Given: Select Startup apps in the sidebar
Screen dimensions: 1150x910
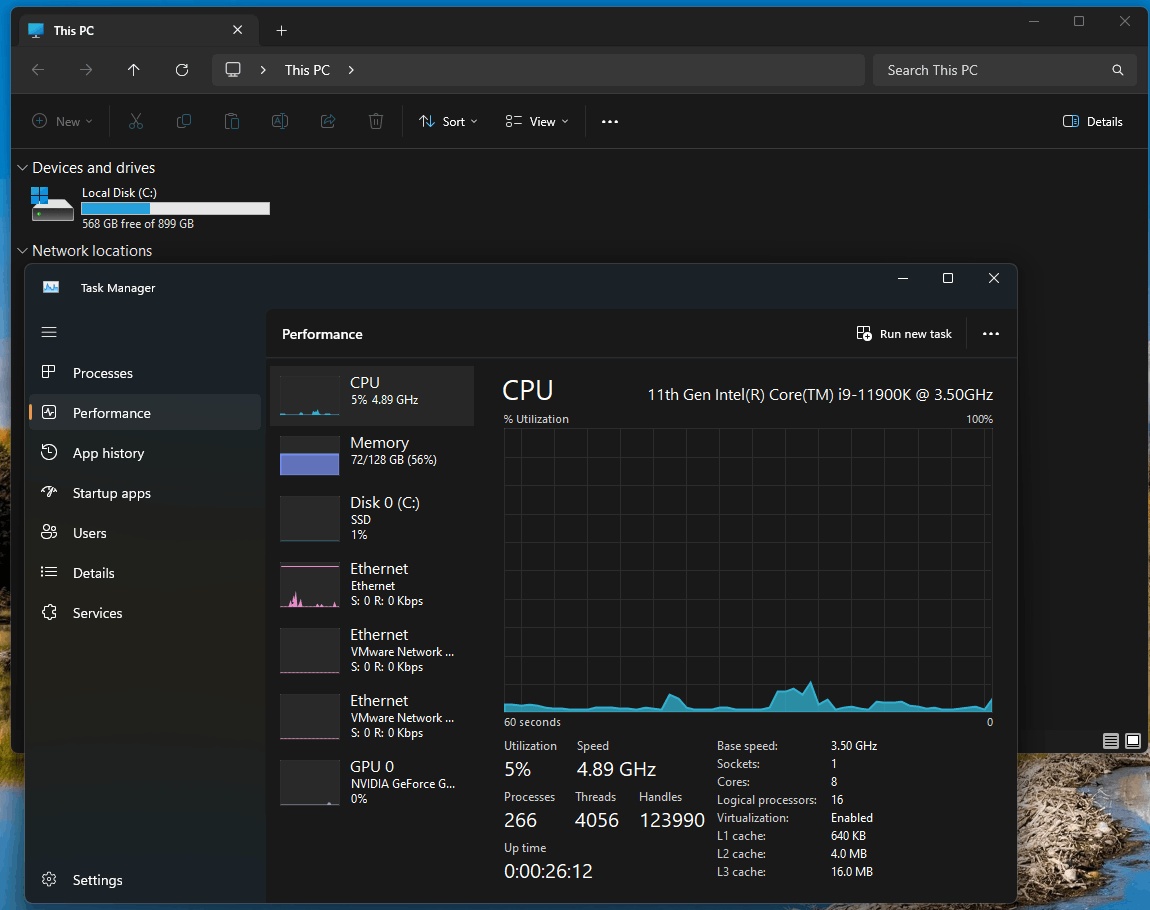Looking at the screenshot, I should [x=111, y=493].
